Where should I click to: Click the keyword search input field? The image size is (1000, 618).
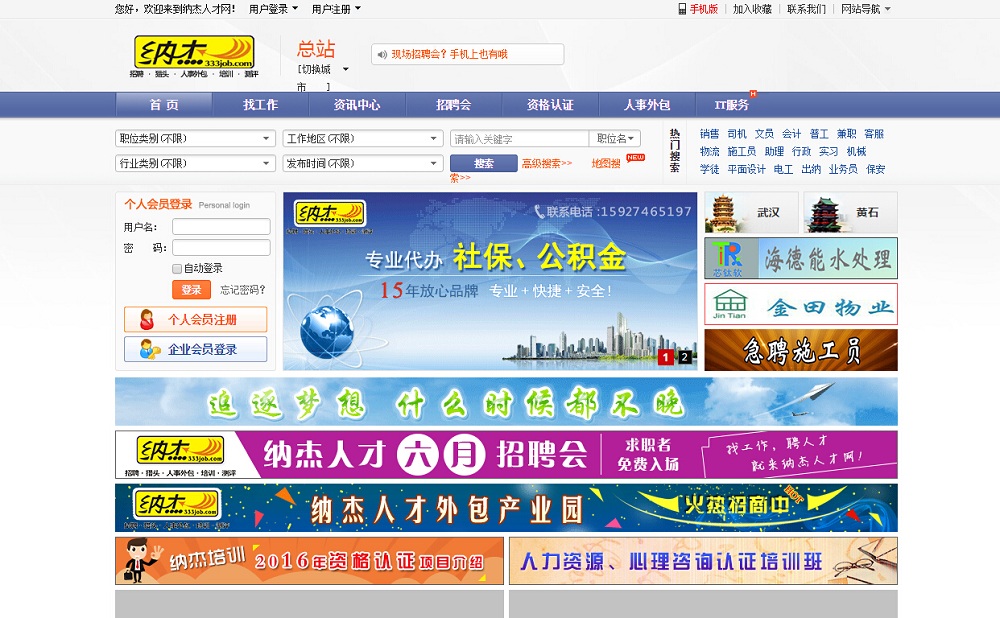(520, 138)
